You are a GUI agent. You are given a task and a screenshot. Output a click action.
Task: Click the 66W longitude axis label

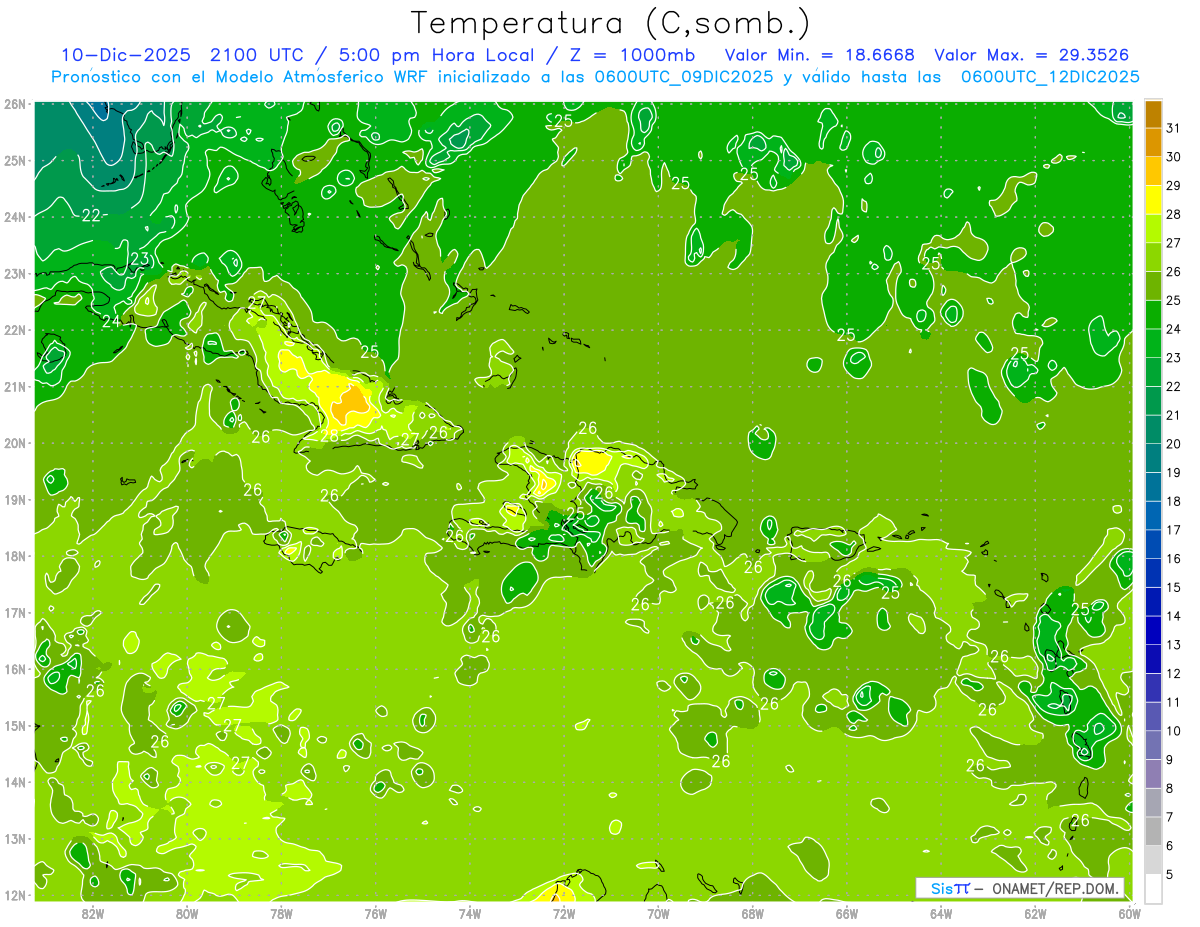click(846, 913)
